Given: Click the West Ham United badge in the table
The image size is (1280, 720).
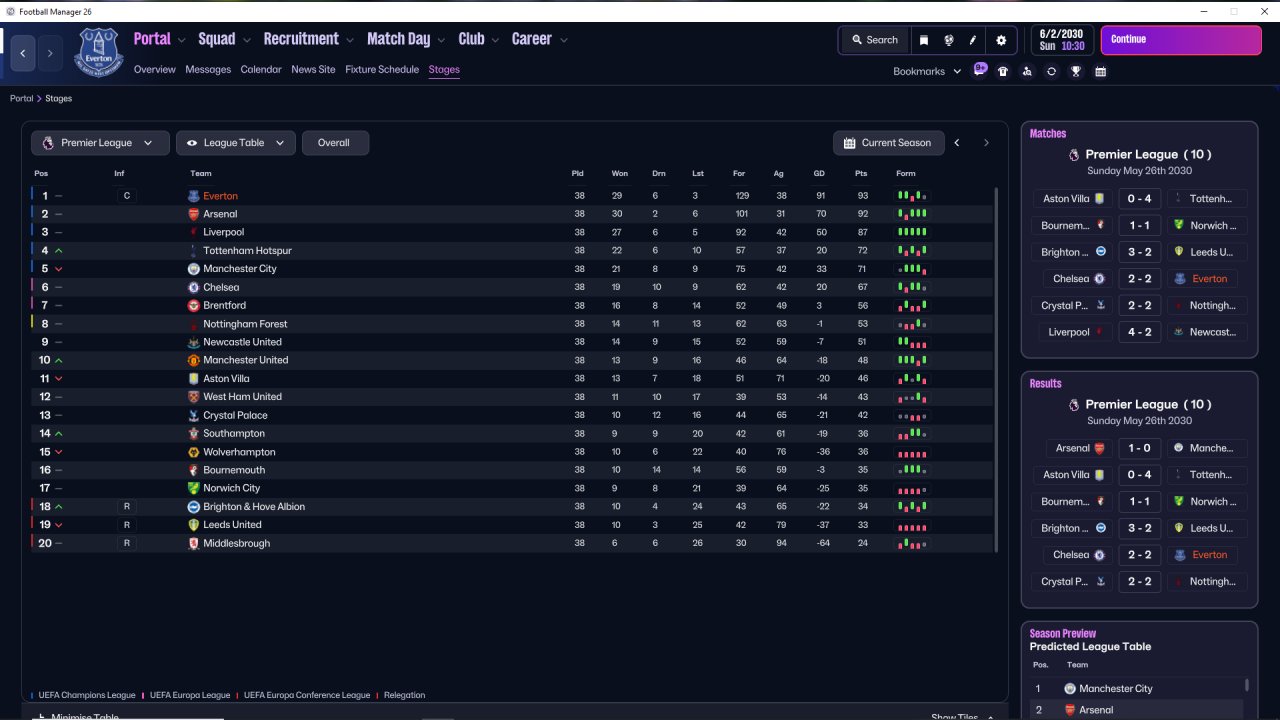Looking at the screenshot, I should [x=194, y=397].
